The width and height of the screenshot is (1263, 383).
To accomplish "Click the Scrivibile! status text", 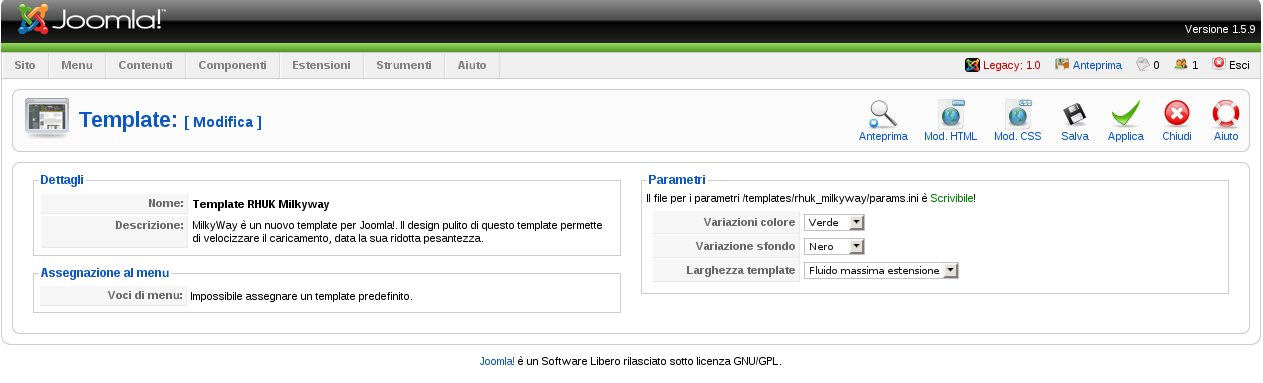I will pyautogui.click(x=952, y=198).
